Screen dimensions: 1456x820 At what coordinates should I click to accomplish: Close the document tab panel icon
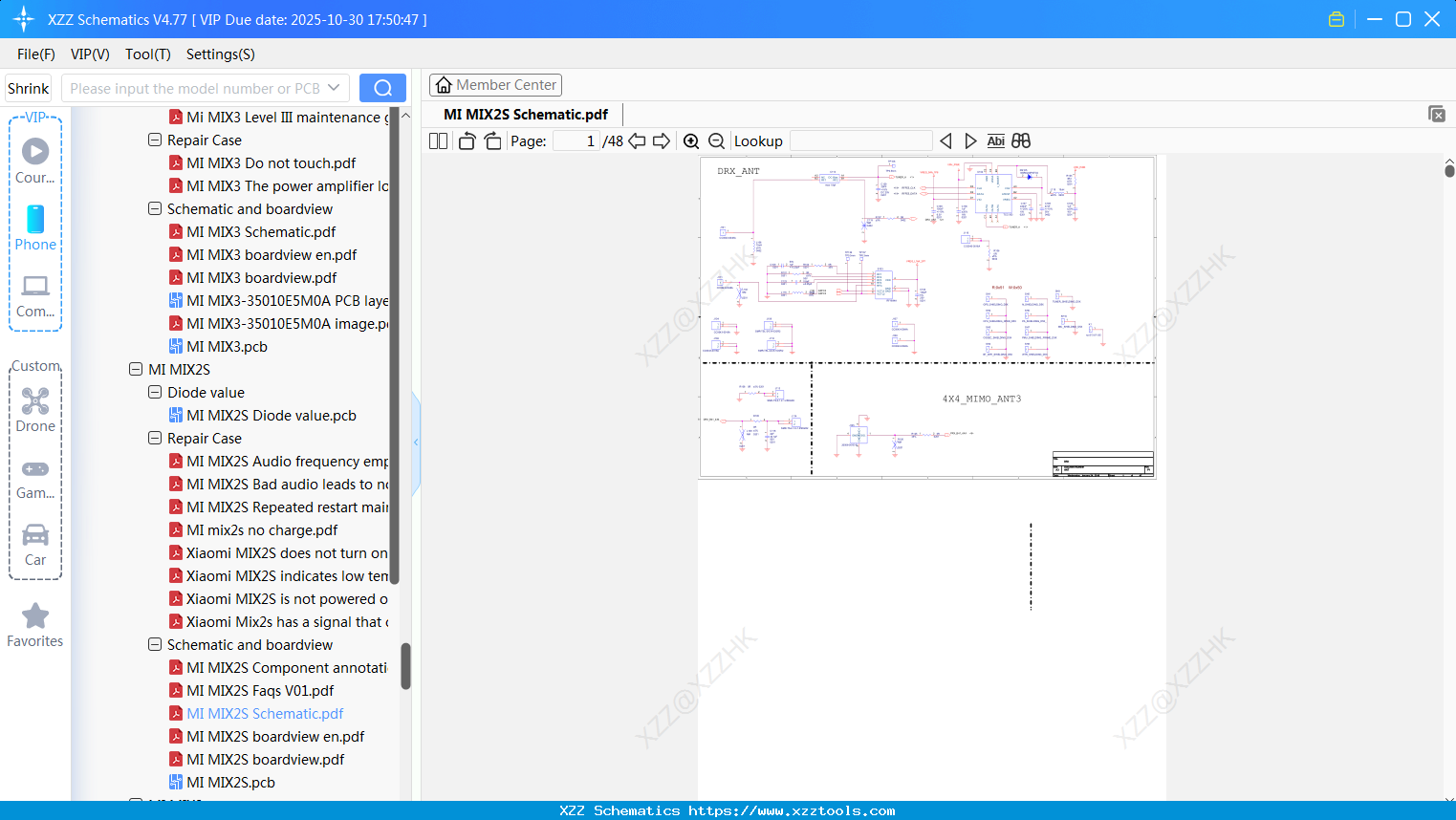coord(1437,114)
